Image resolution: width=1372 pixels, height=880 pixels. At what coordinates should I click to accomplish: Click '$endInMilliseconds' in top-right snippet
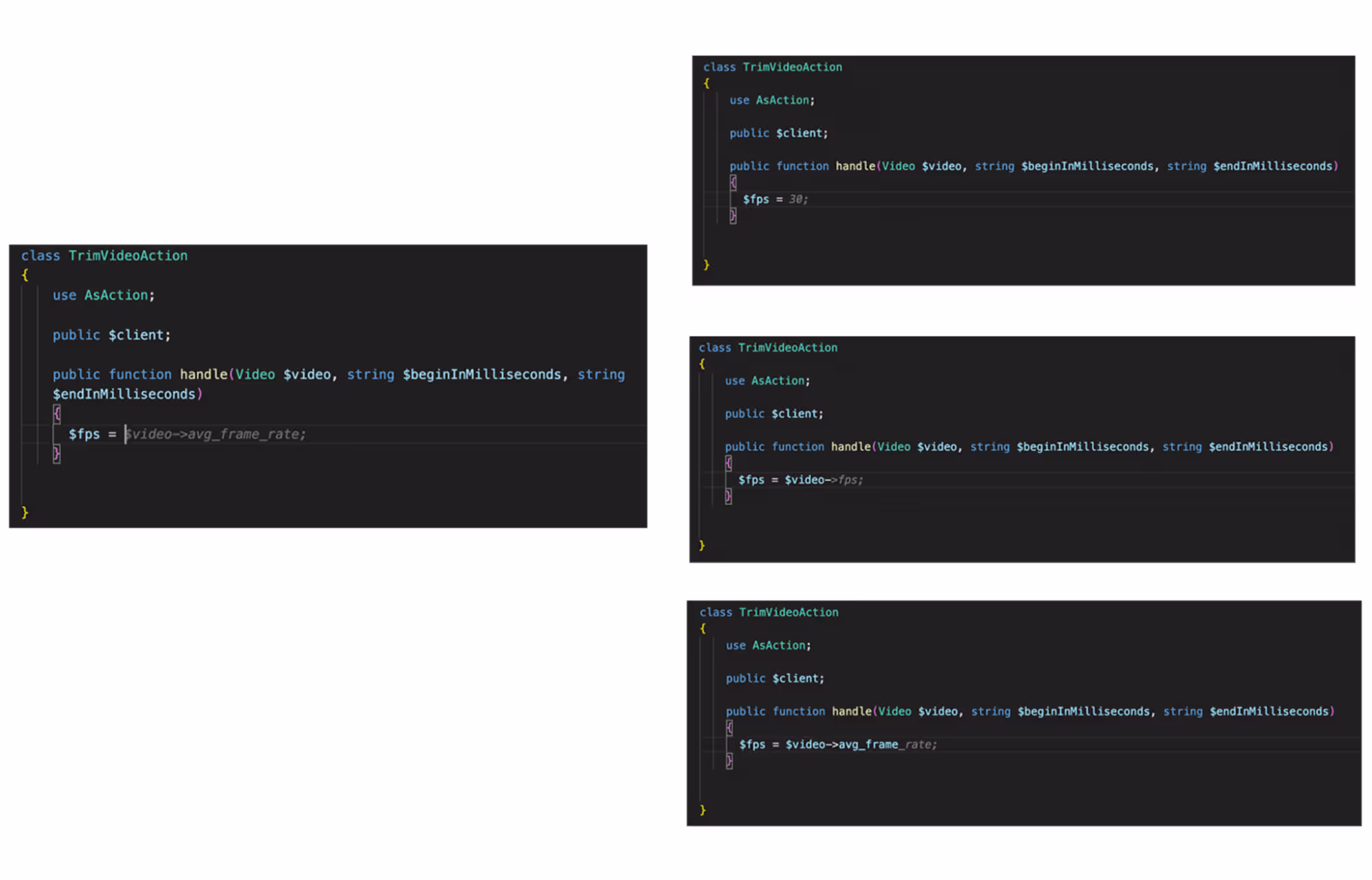[1272, 166]
